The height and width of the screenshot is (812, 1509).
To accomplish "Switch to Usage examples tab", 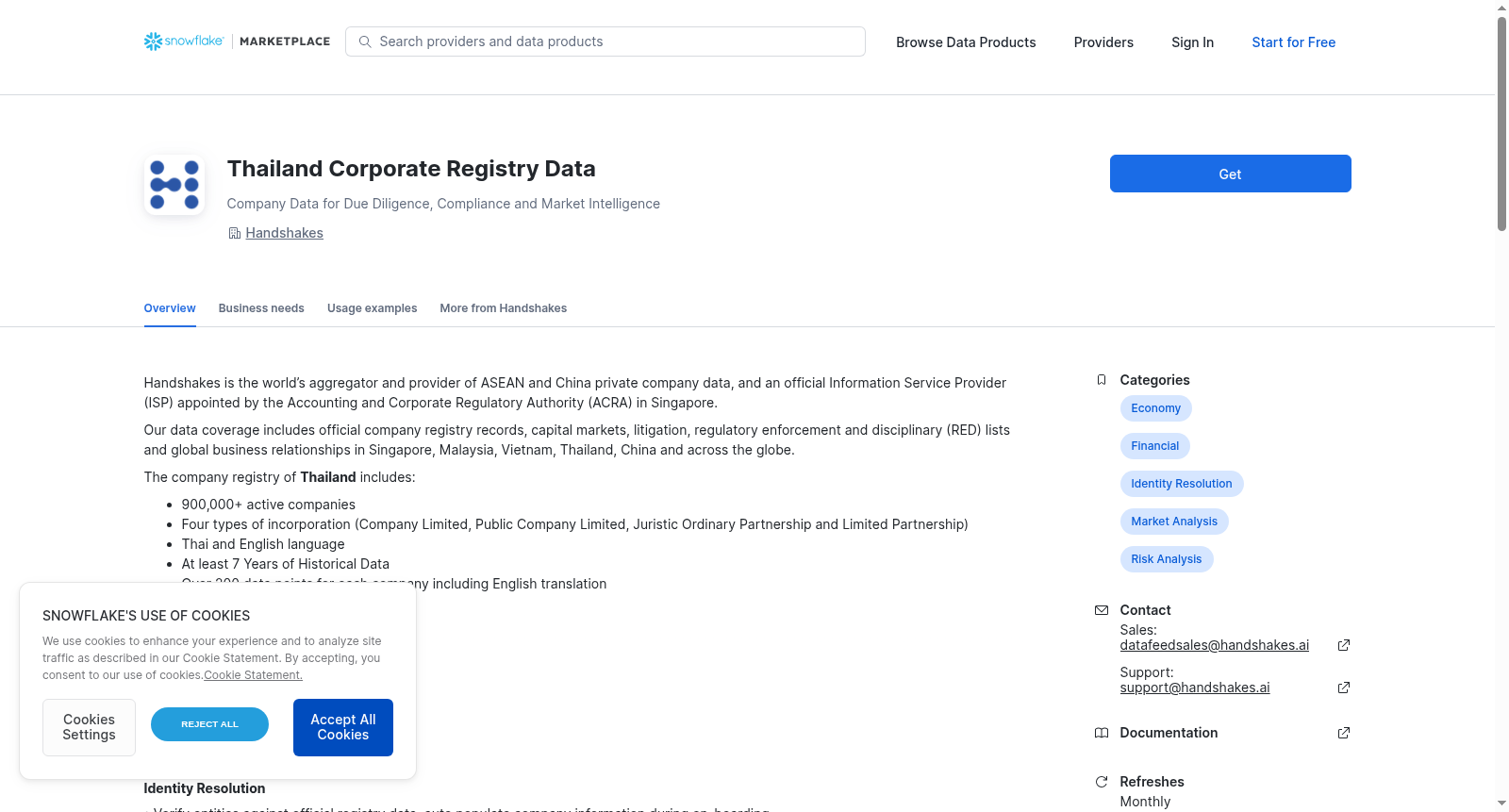I will point(372,308).
